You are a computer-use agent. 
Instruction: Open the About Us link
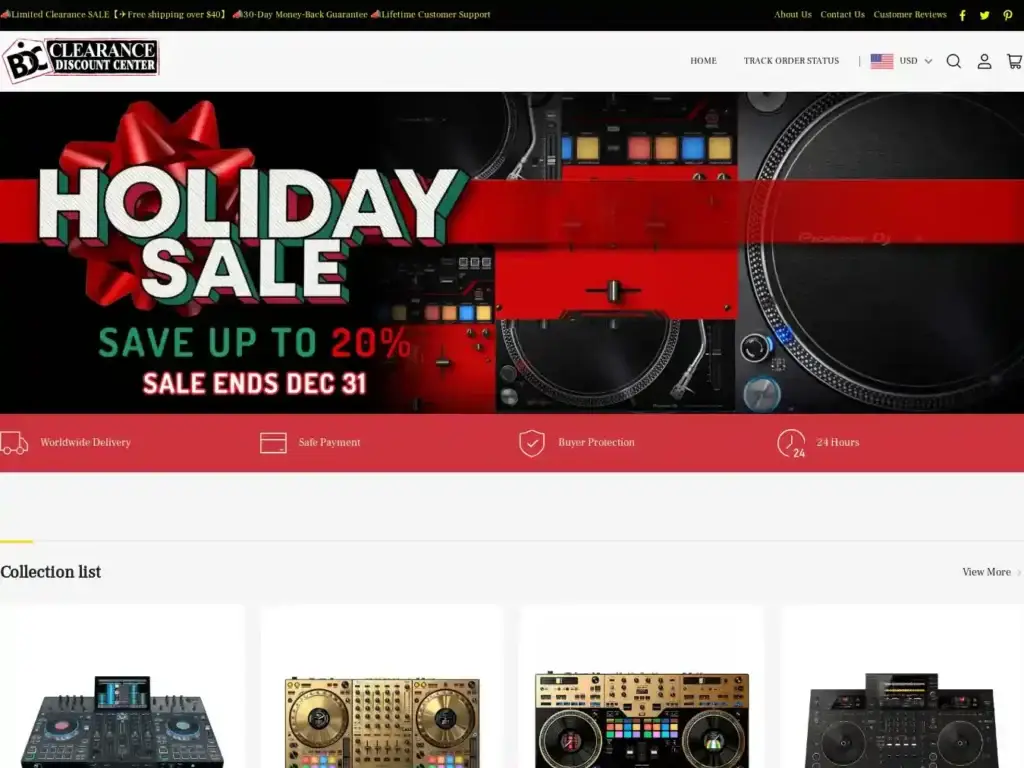click(793, 14)
